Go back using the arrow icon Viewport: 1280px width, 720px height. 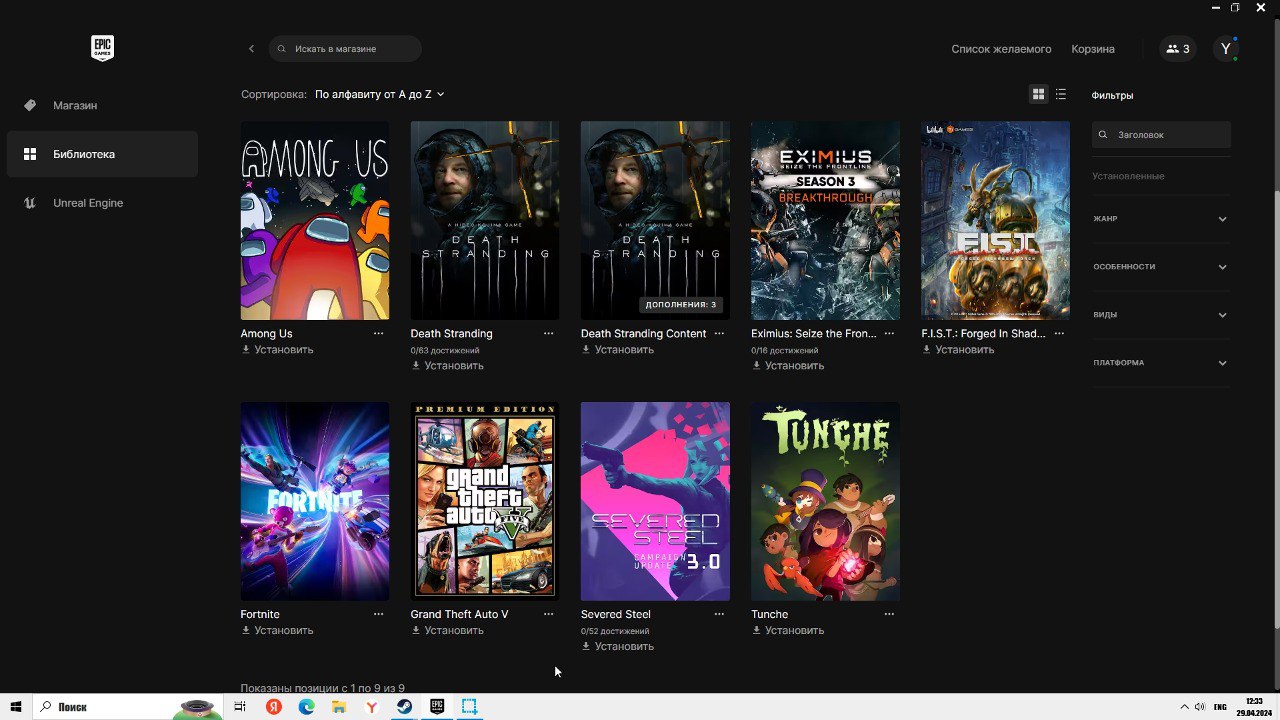pos(251,49)
